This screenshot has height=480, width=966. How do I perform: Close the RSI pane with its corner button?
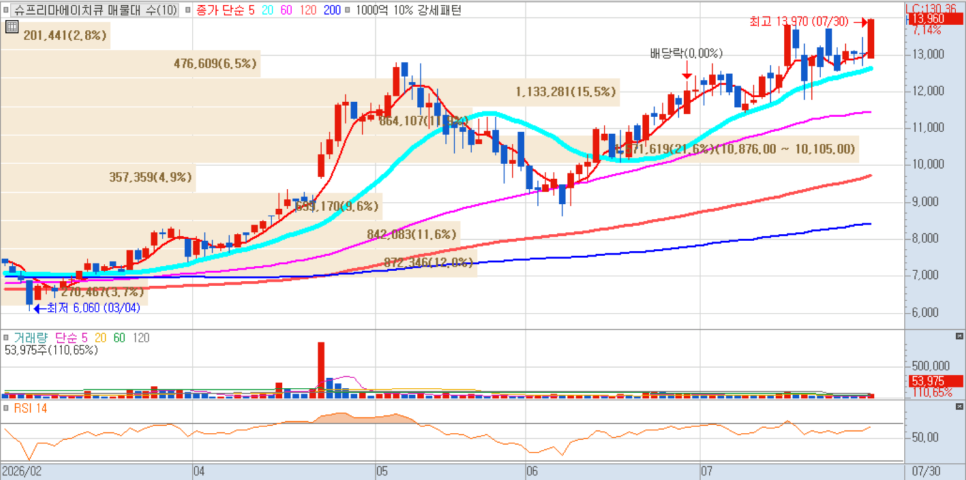tap(959, 407)
